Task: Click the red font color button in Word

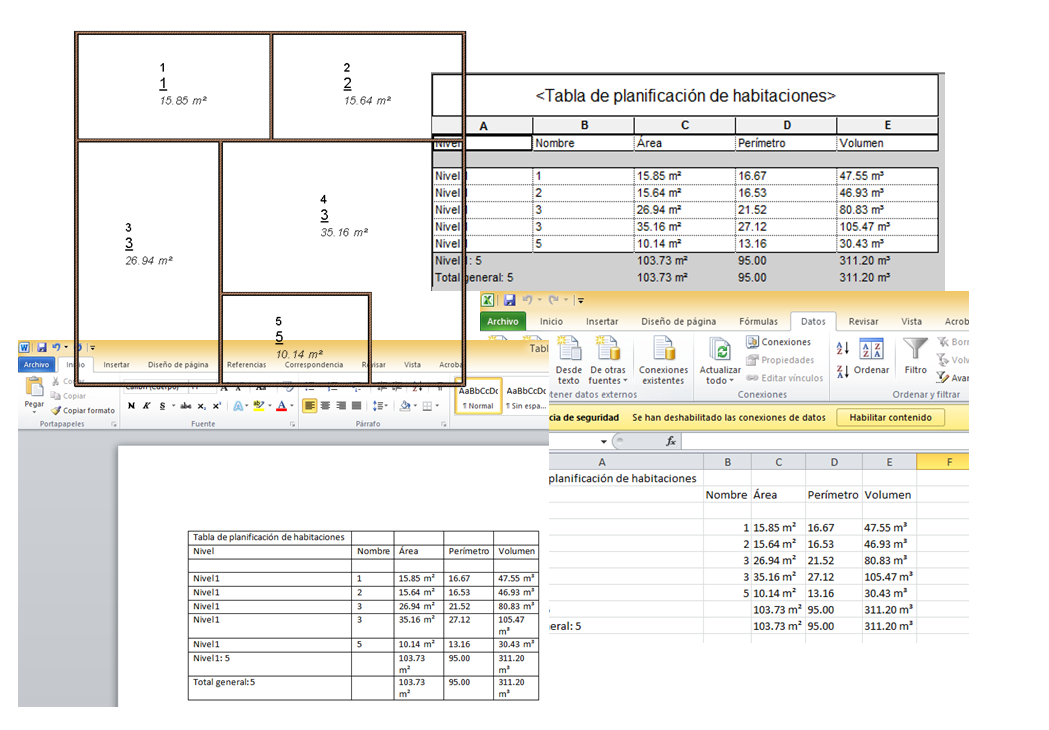Action: (x=281, y=406)
